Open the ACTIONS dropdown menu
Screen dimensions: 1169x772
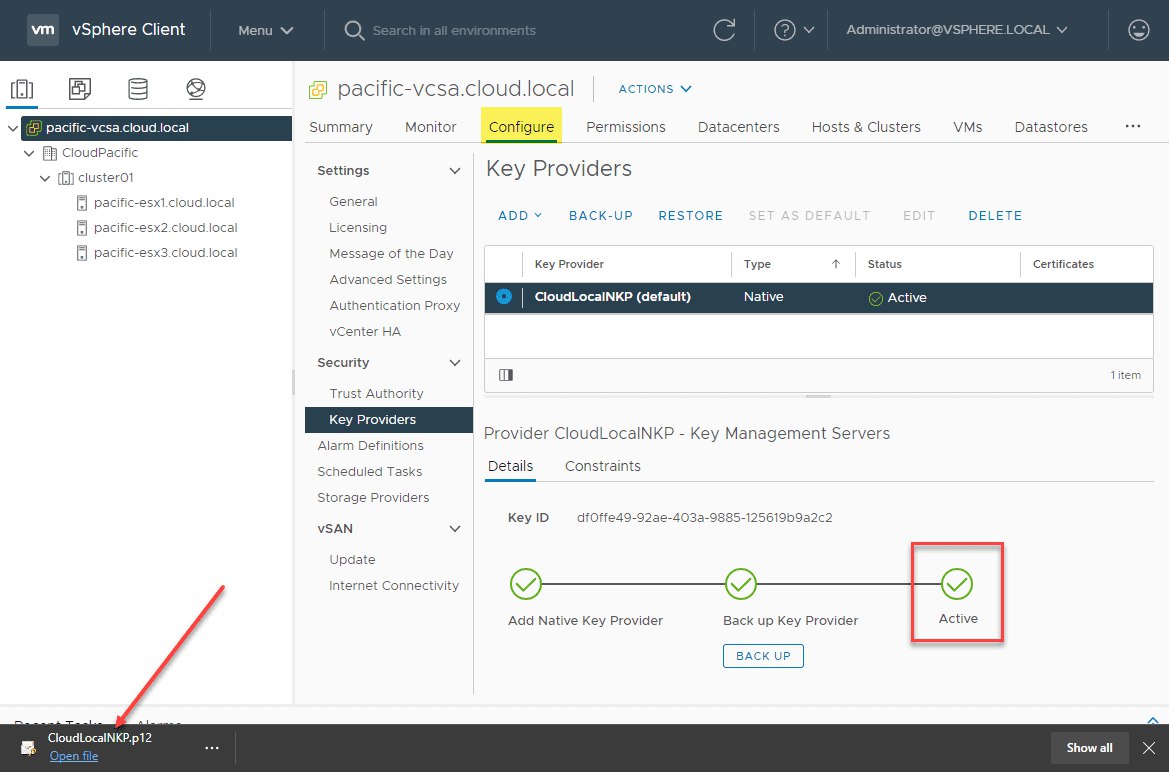[x=655, y=89]
